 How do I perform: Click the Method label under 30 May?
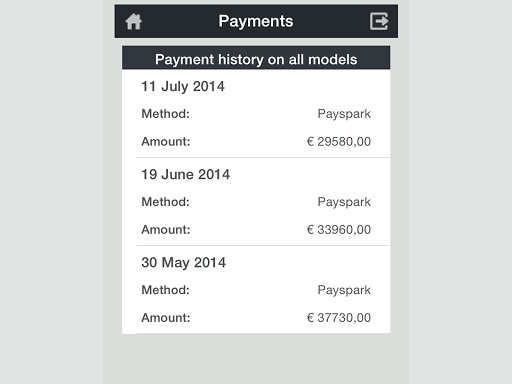point(166,290)
